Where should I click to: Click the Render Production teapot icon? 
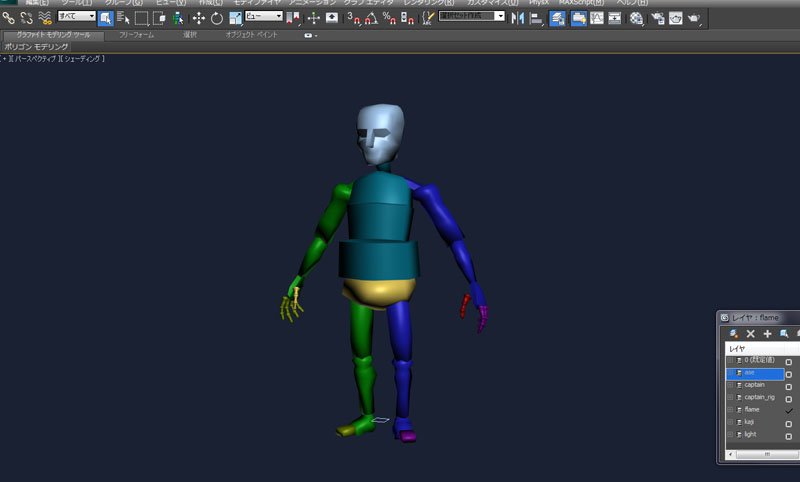(x=694, y=18)
